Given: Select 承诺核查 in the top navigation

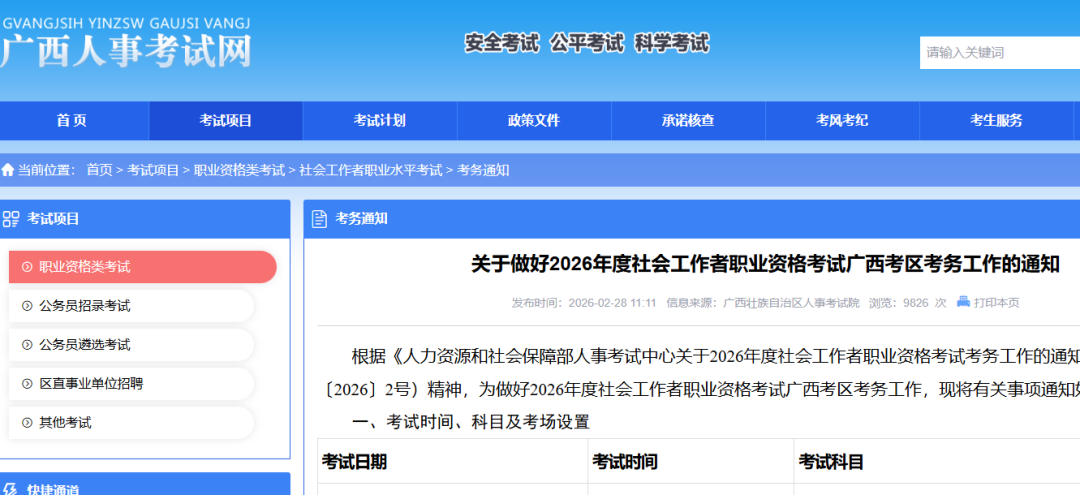Looking at the screenshot, I should [687, 121].
